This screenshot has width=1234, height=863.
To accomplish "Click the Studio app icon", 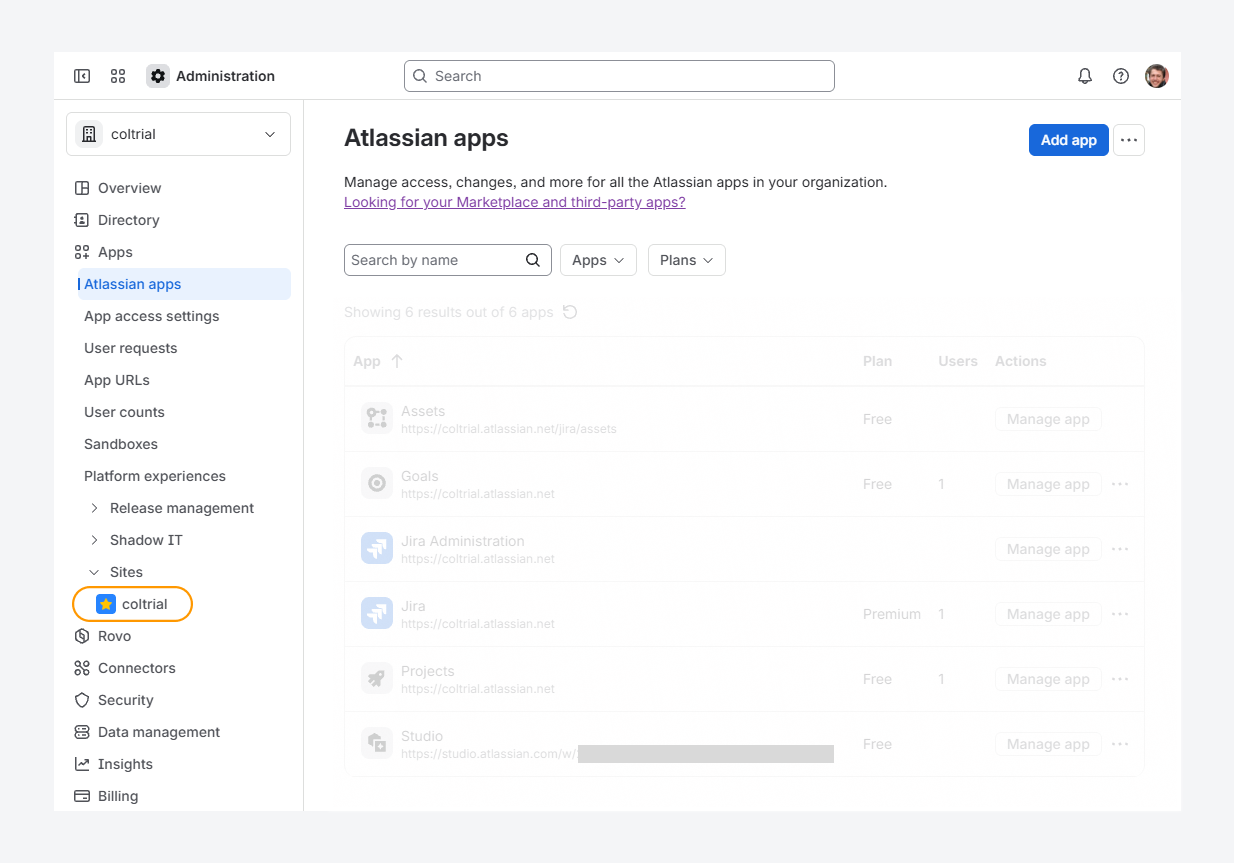I will pos(377,744).
